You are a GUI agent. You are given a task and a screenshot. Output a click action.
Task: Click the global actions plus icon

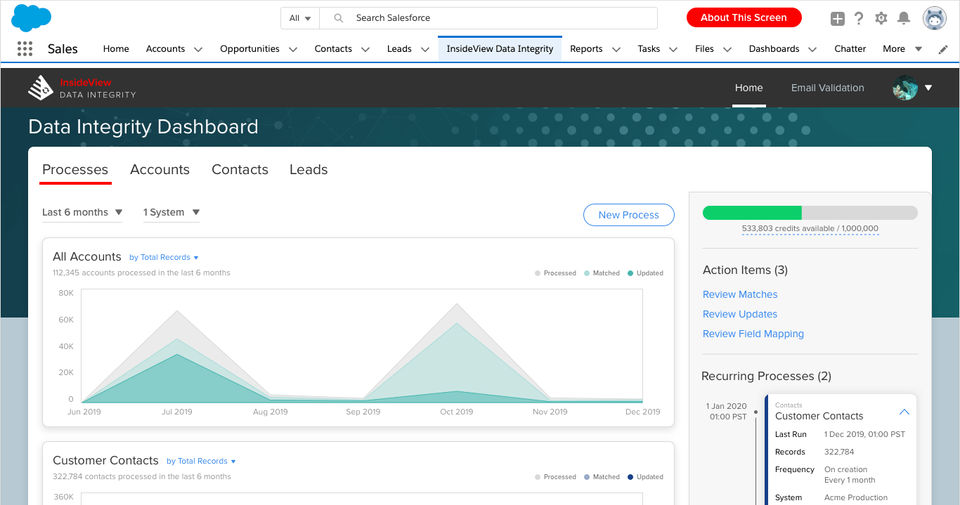(x=837, y=18)
